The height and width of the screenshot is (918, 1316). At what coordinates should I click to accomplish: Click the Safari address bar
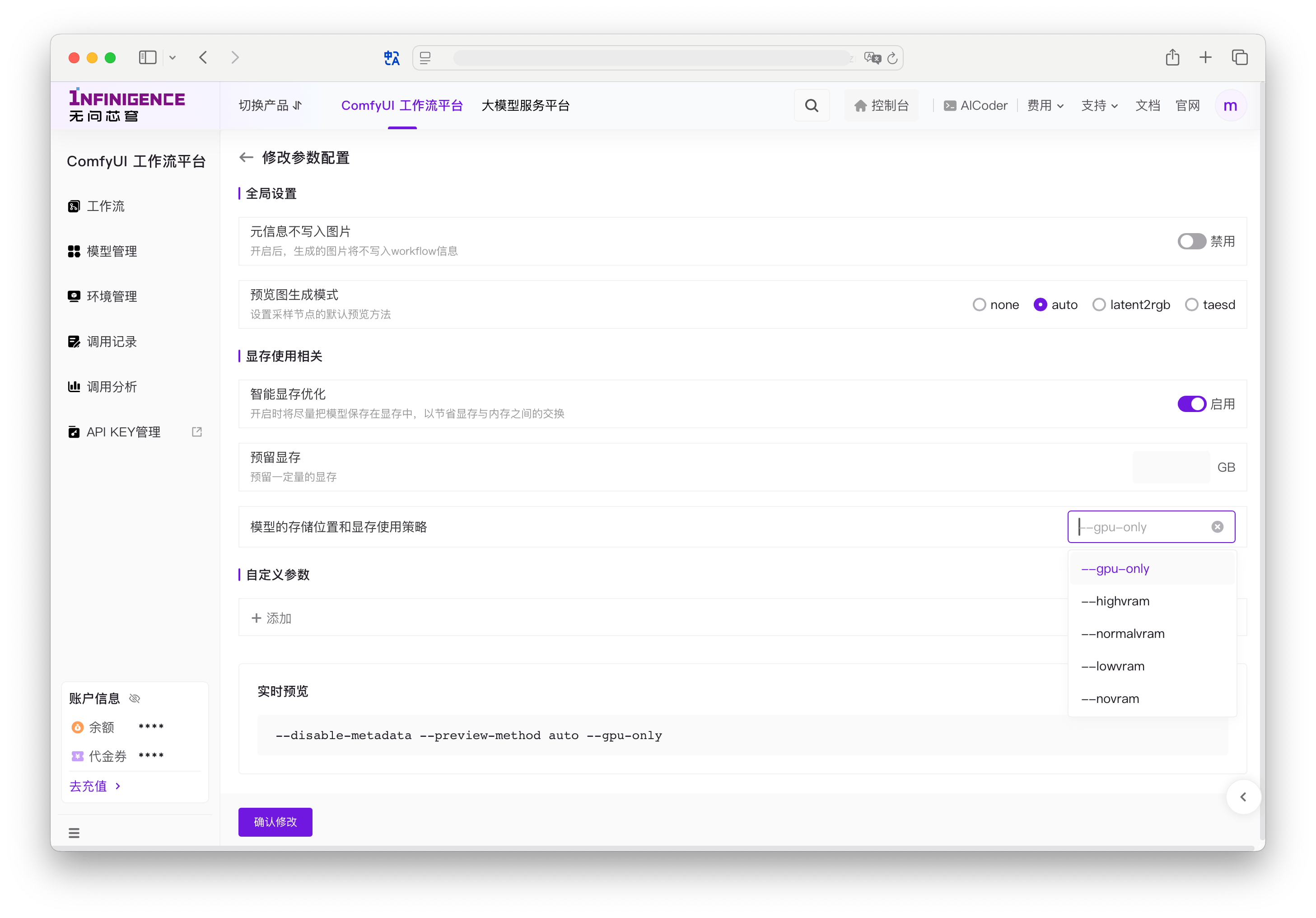tap(658, 58)
